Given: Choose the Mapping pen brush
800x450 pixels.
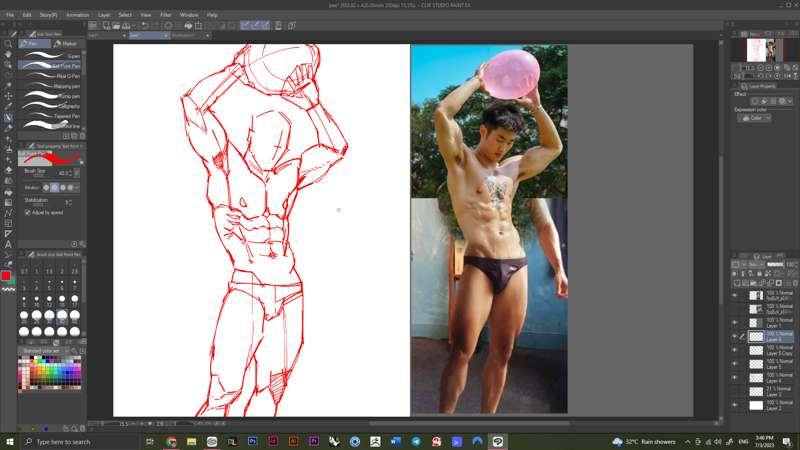Looking at the screenshot, I should (49, 86).
